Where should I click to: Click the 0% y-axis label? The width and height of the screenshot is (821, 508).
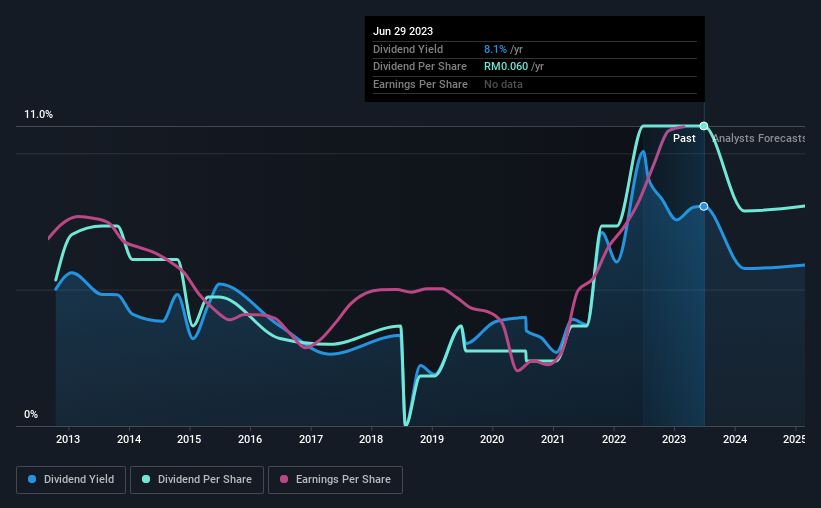point(31,414)
